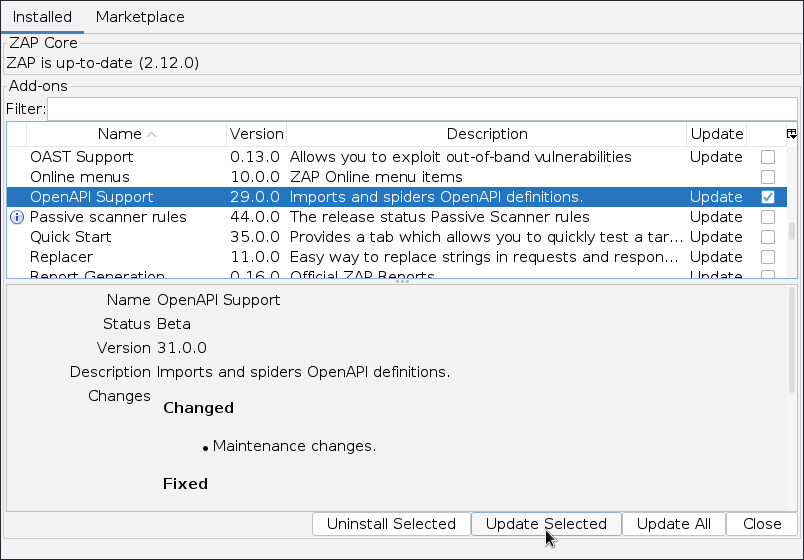804x560 pixels.
Task: Click 'Allows you to exploit out-of-band vulnerabilities' text
Action: pyautogui.click(x=460, y=157)
